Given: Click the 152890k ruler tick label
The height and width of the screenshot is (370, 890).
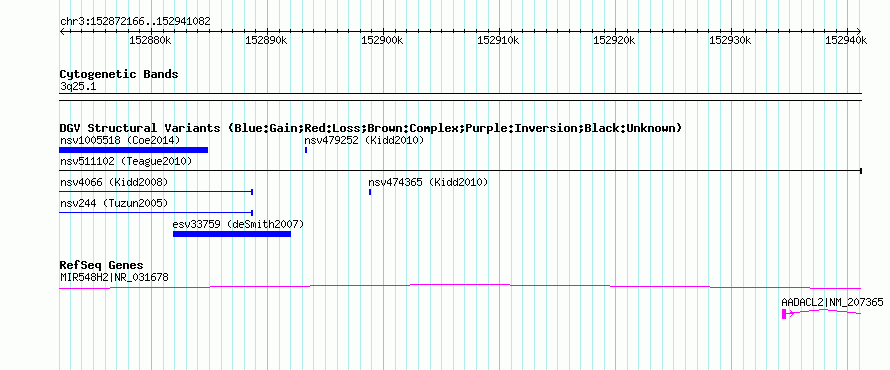Looking at the screenshot, I should [266, 40].
